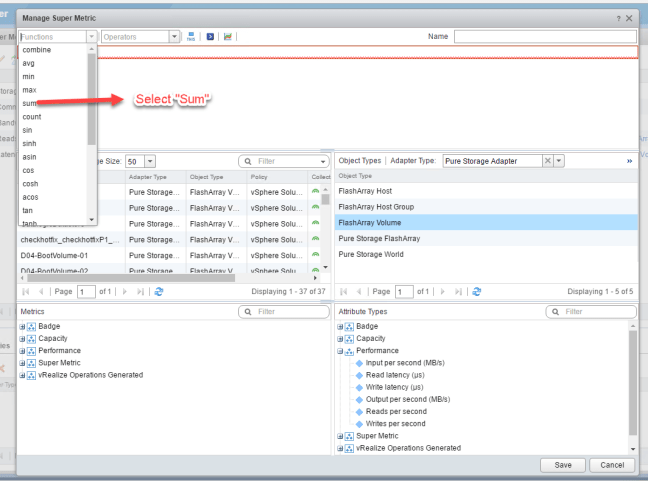Click the visualize super metric chart icon

click(227, 36)
